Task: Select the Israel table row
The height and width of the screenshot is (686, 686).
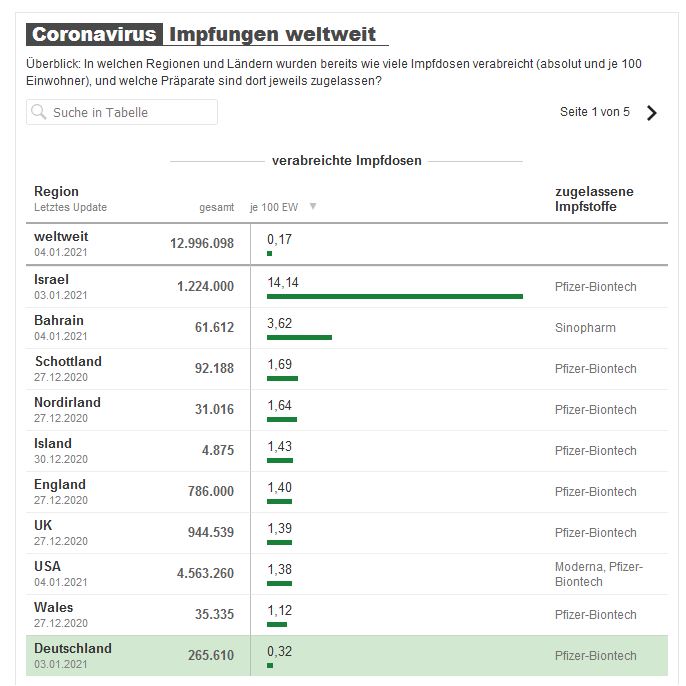Action: pos(346,286)
